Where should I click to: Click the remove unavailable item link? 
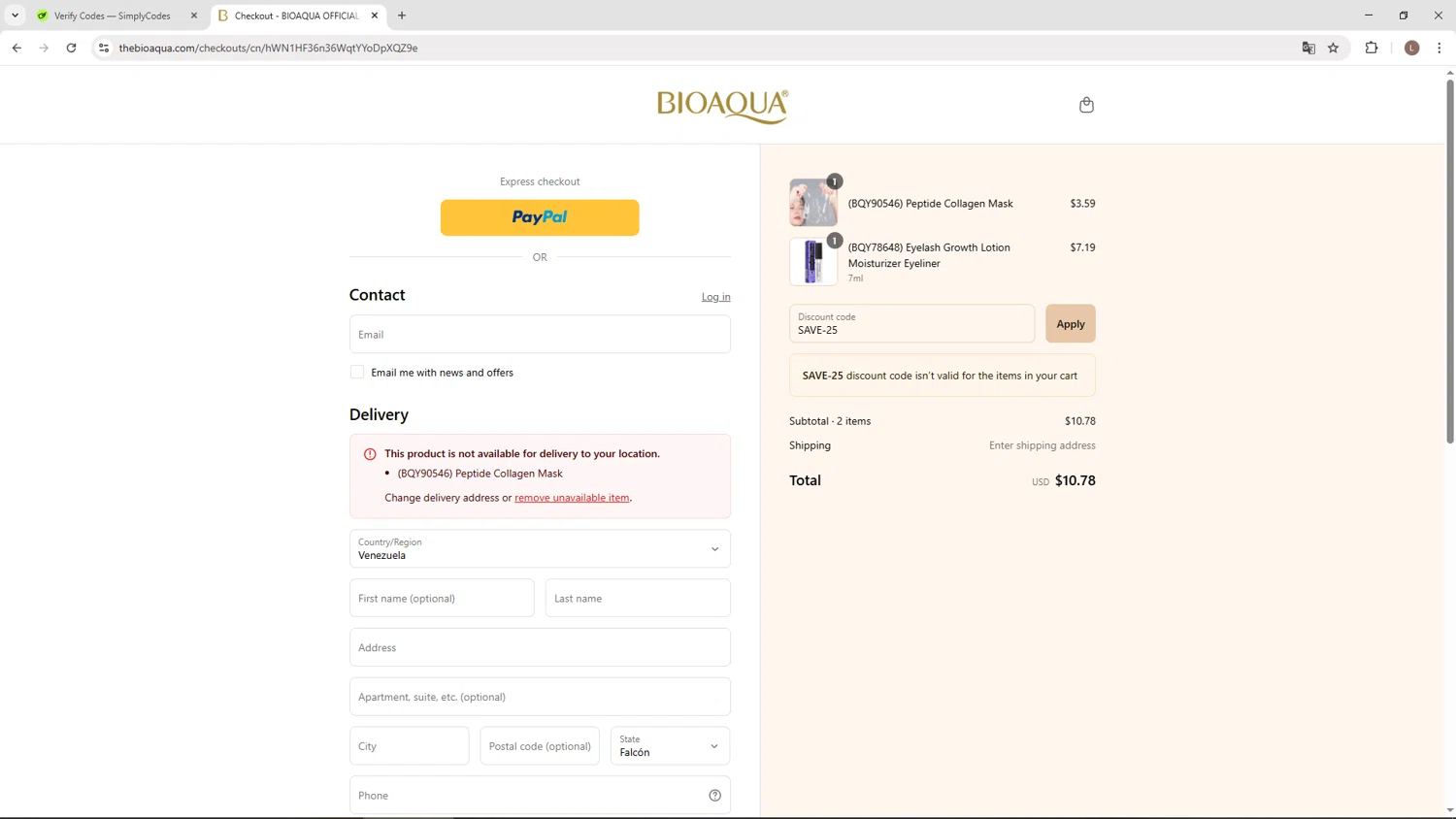tap(572, 498)
